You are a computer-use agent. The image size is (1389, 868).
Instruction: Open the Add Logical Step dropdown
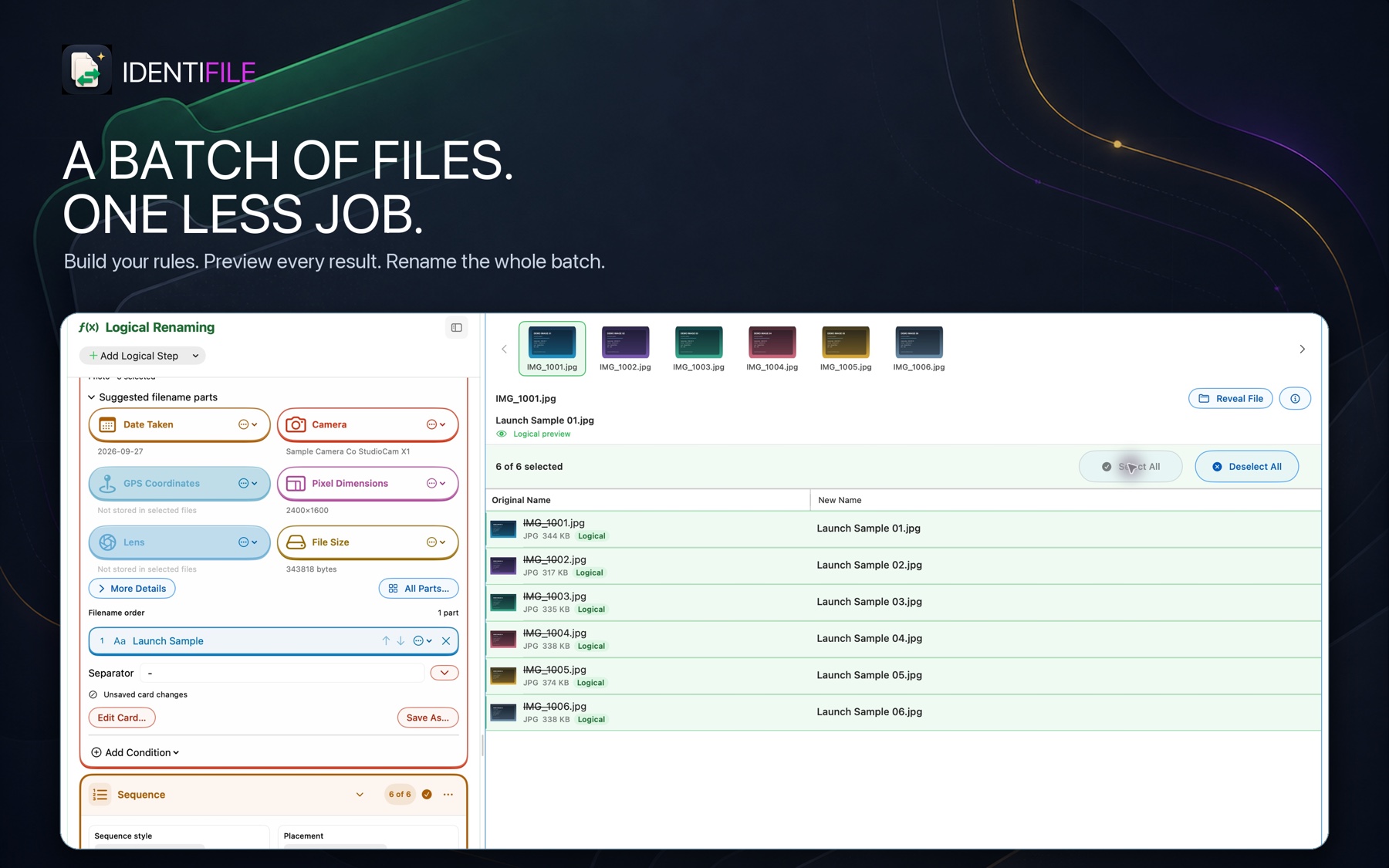coord(142,356)
